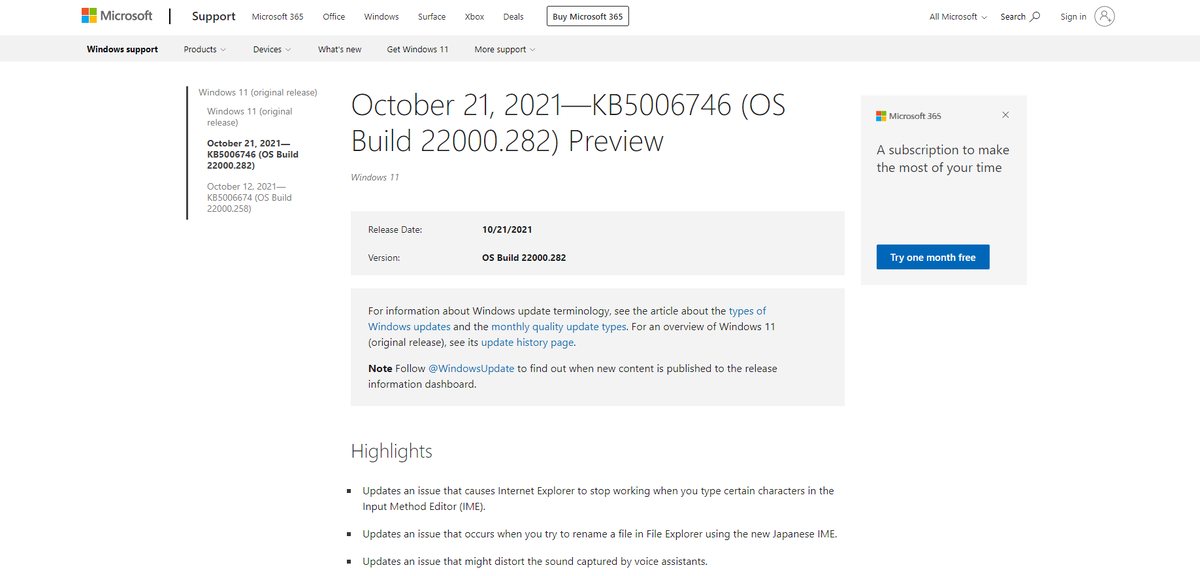Click the File Explorer Japanese IME bullet text
Image resolution: width=1200 pixels, height=576 pixels.
tap(600, 534)
